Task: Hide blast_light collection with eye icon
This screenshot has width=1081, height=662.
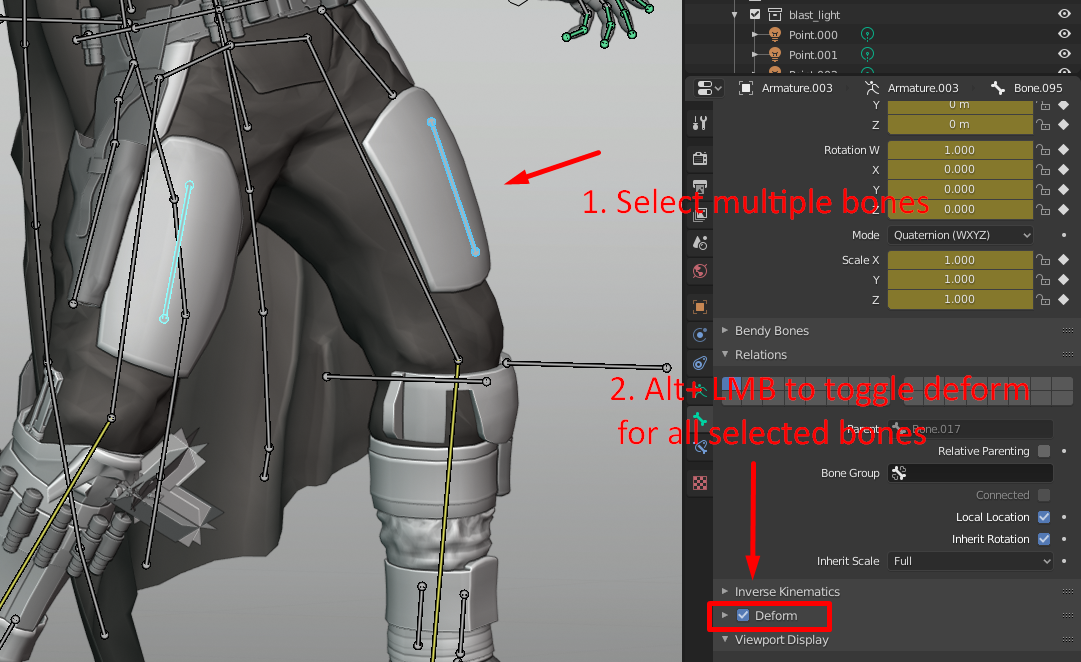Action: [1064, 14]
